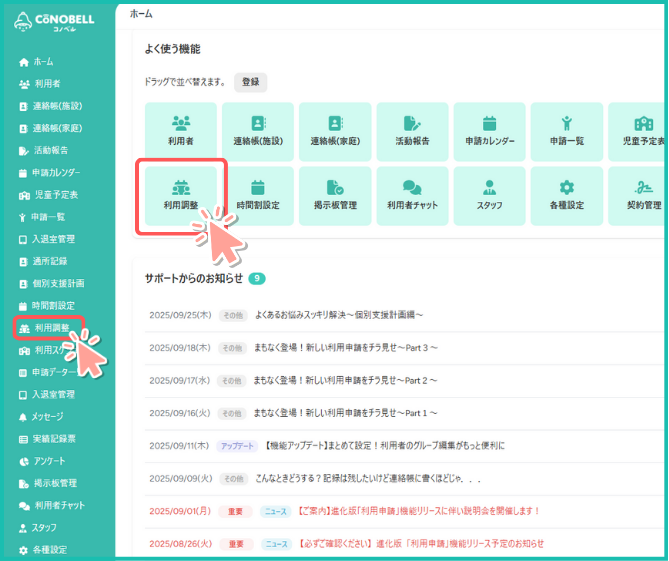Open the 活動報告 shortcut tile

[412, 131]
